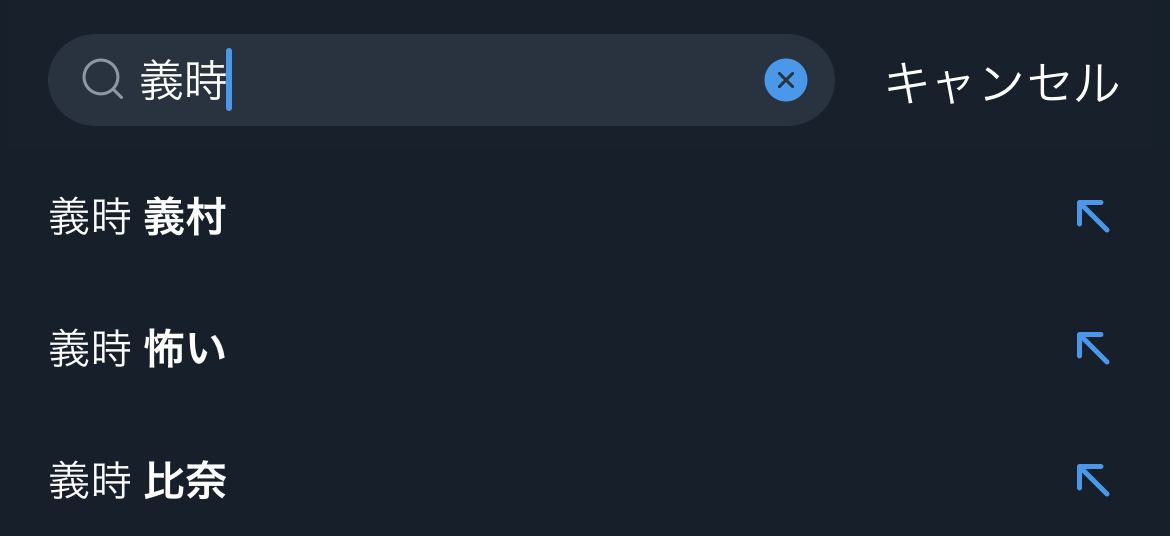Select the 義時 比奈 search suggestion

[x=137, y=482]
